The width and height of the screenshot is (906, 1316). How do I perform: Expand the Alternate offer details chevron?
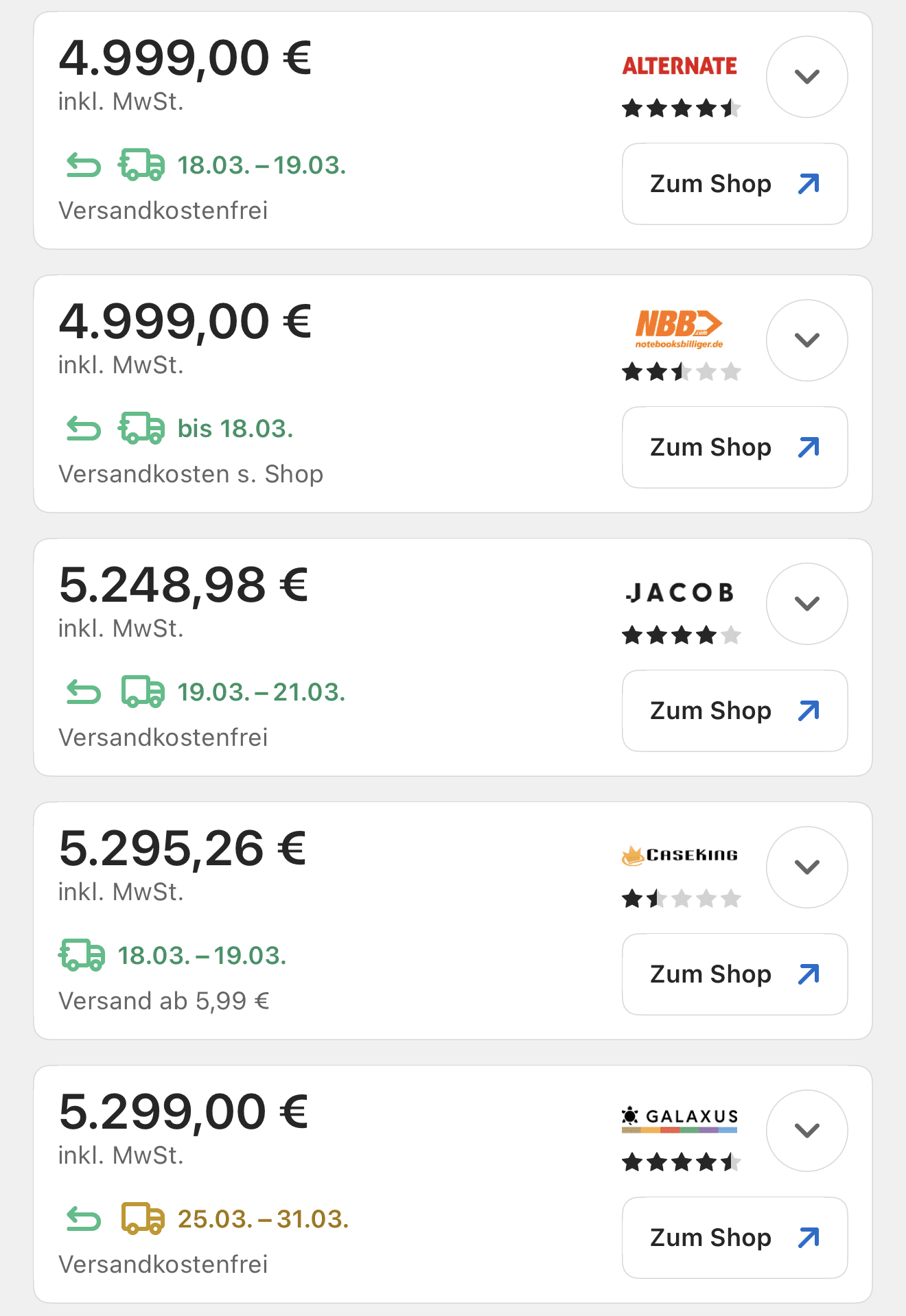[806, 77]
